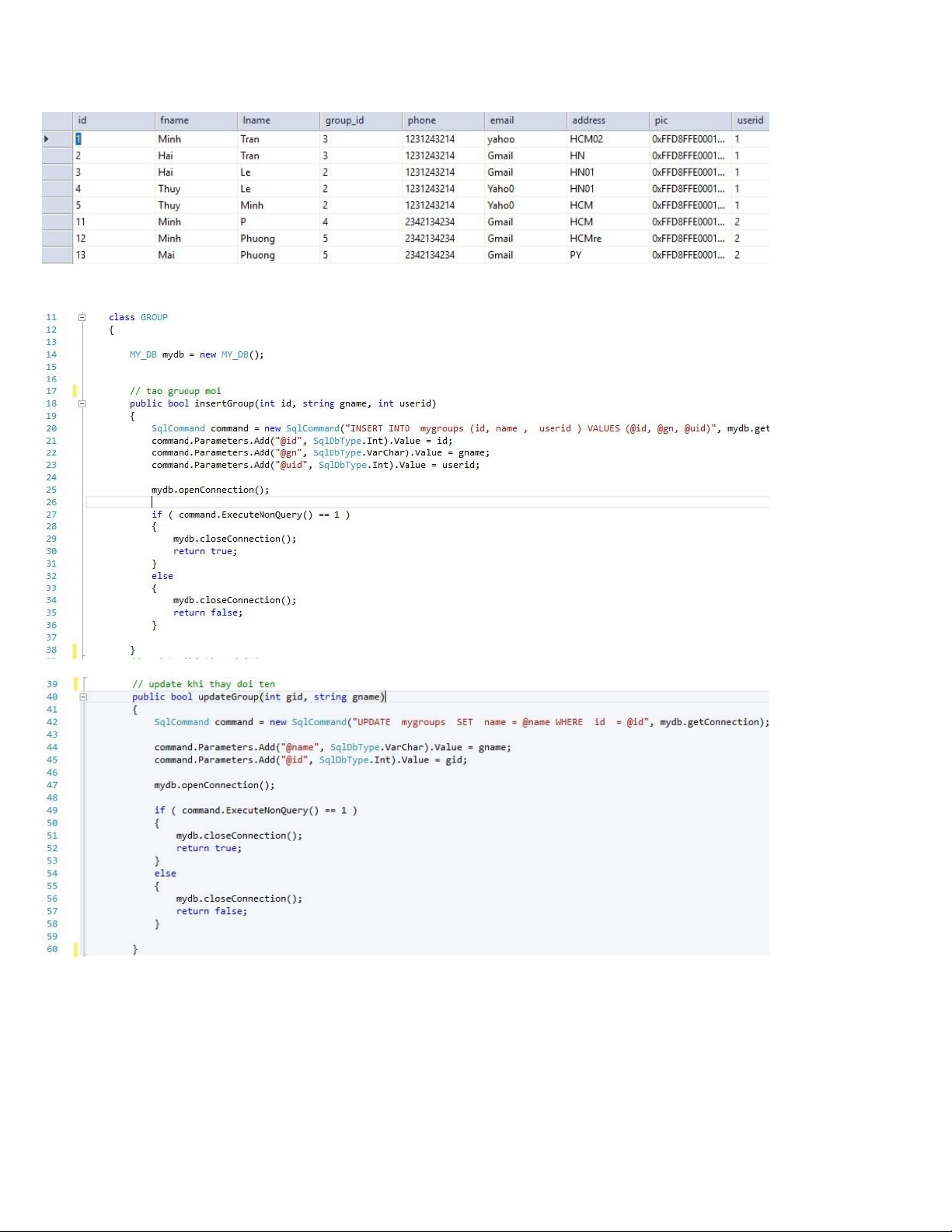Select the fname cell "Thuy" in row id 4

click(x=196, y=189)
